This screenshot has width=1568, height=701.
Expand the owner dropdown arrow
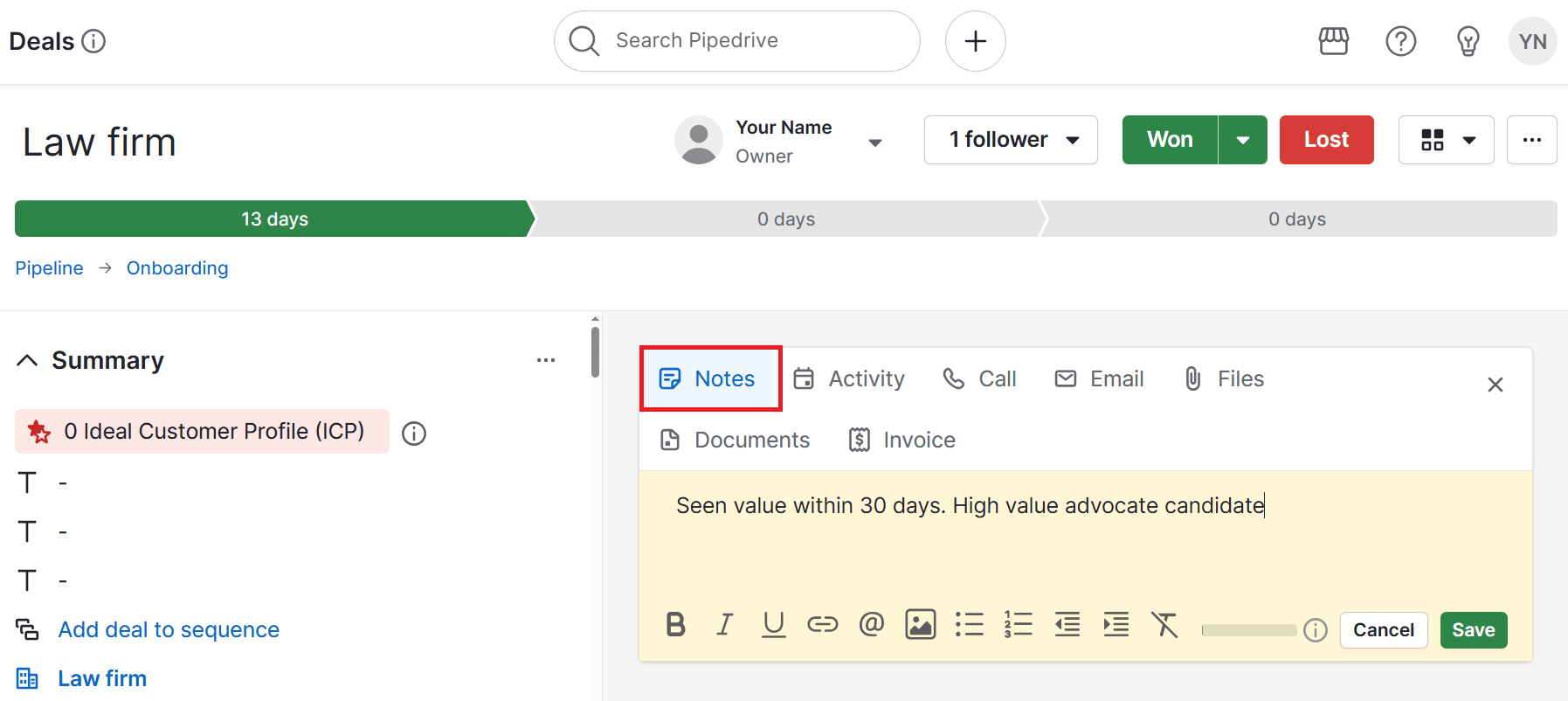pyautogui.click(x=874, y=142)
